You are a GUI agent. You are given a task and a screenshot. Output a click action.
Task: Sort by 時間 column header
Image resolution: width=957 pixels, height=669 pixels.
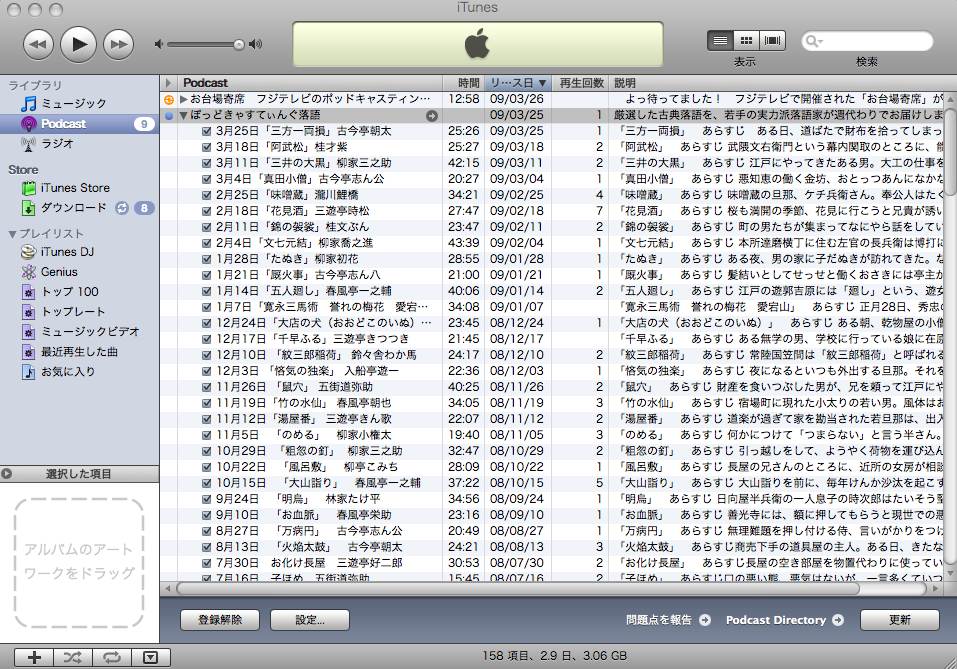[x=464, y=83]
